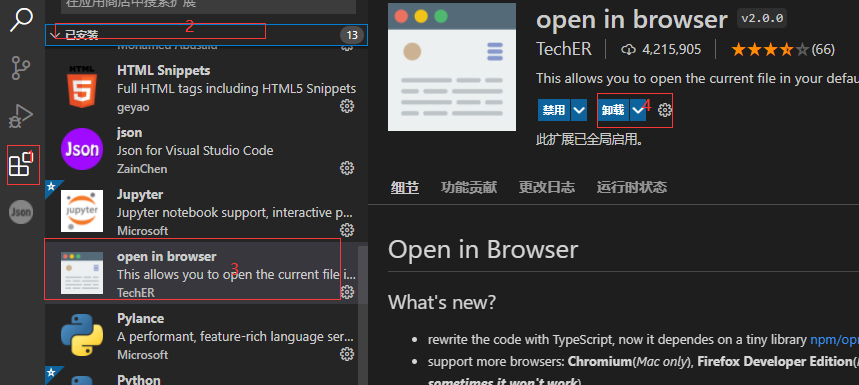Viewport: 859px width, 385px height.
Task: Click the download count cloud icon
Action: (628, 50)
